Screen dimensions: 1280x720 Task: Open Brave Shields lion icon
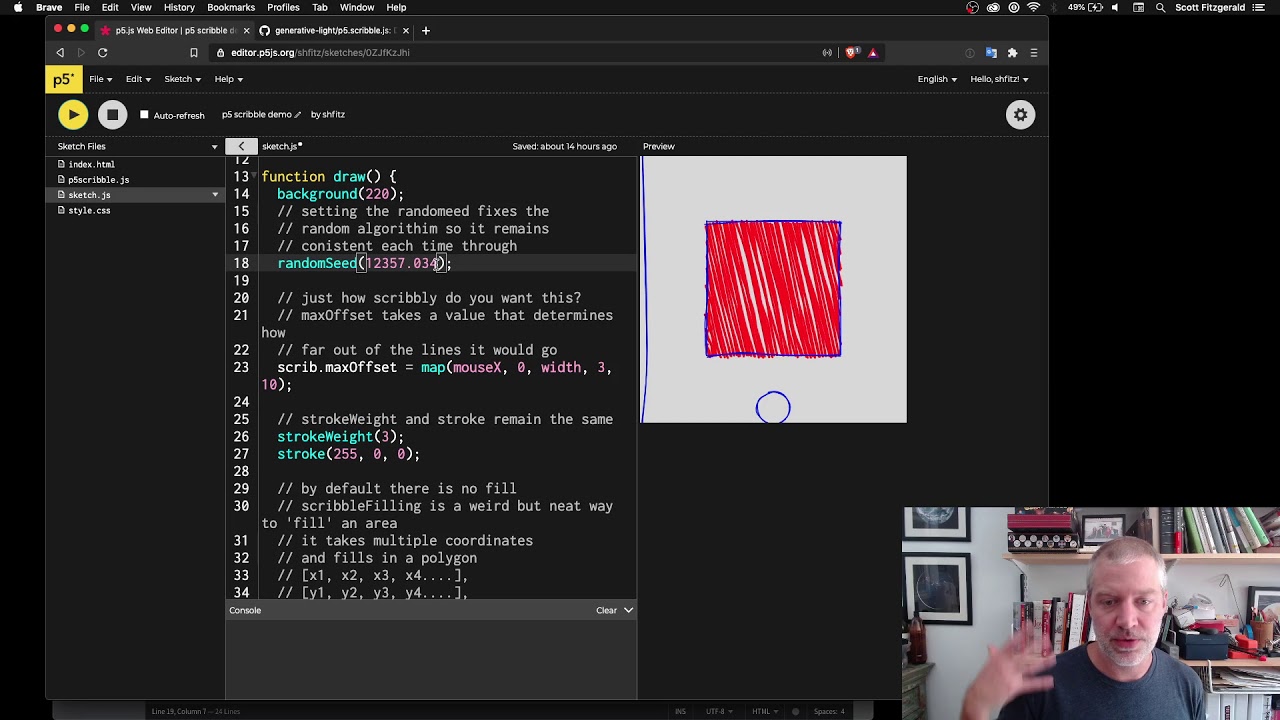[851, 53]
